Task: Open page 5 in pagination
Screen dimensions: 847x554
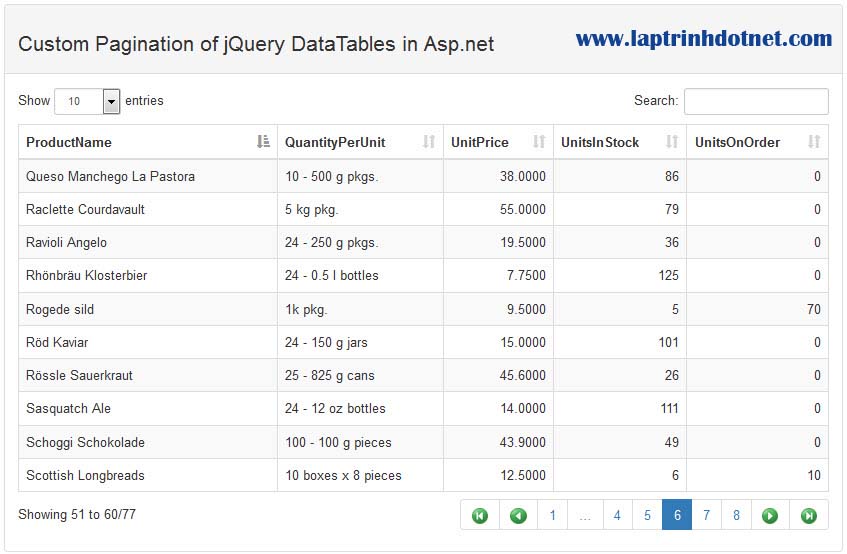Action: click(x=647, y=516)
